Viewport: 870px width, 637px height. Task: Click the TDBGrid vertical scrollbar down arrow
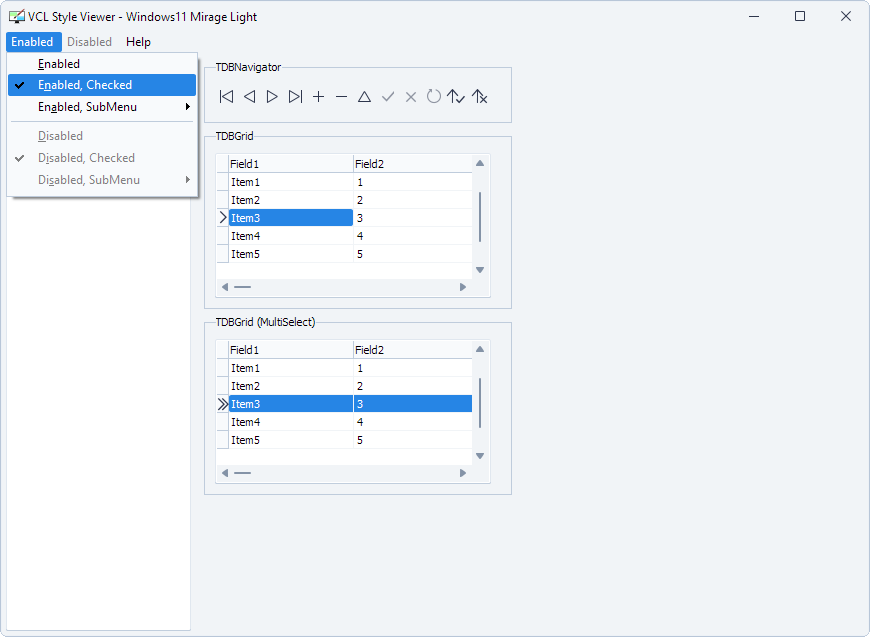(x=480, y=270)
